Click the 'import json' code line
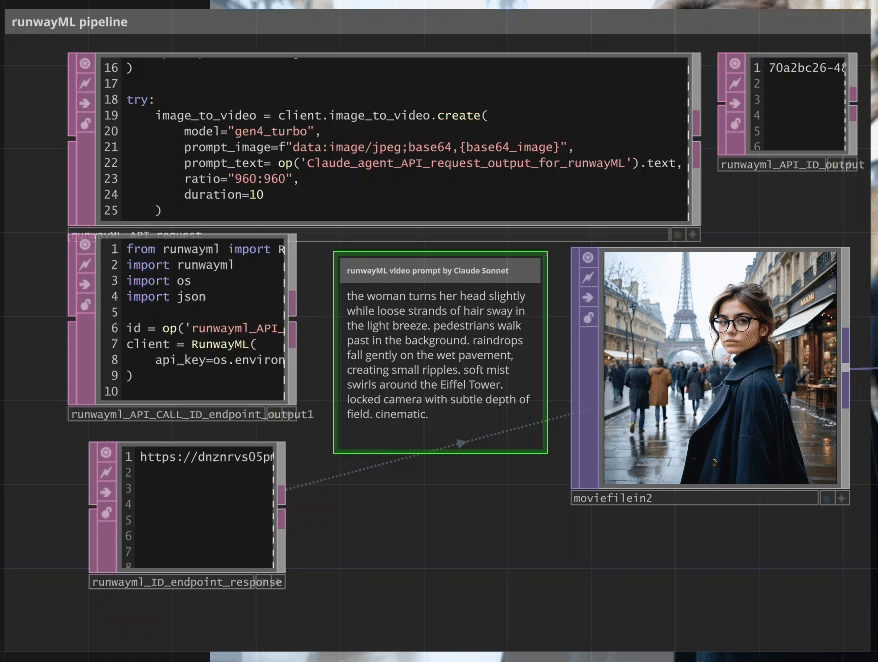 click(x=166, y=296)
